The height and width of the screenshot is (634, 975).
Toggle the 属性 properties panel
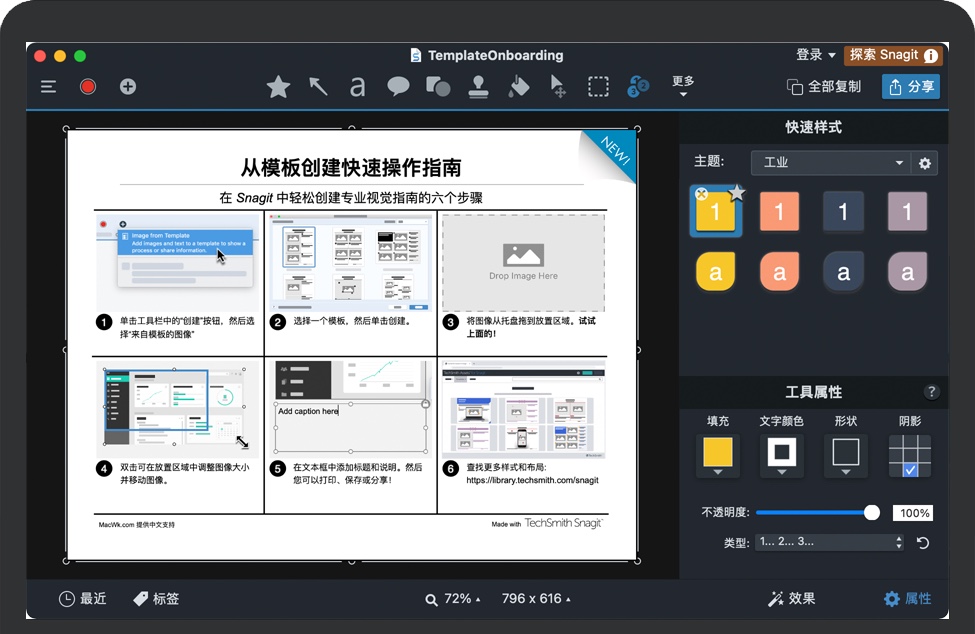click(x=907, y=599)
